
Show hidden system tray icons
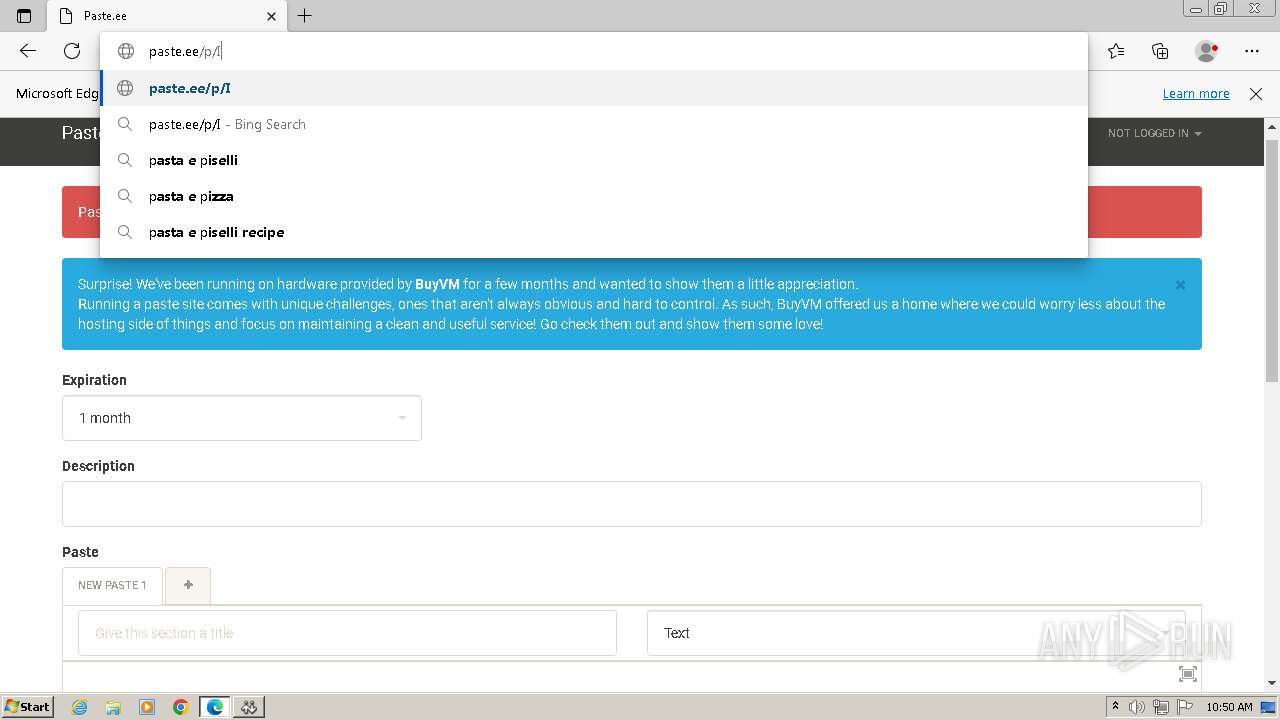click(1115, 707)
